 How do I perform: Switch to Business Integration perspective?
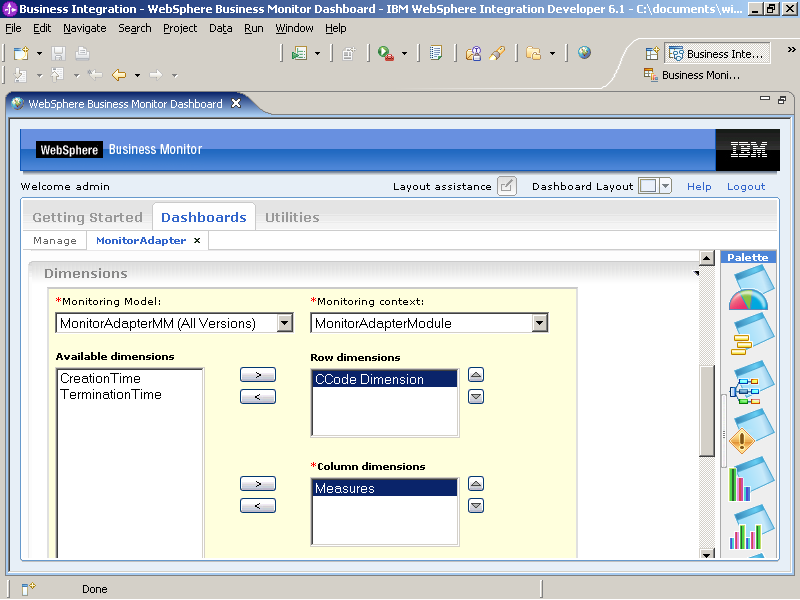tap(717, 54)
